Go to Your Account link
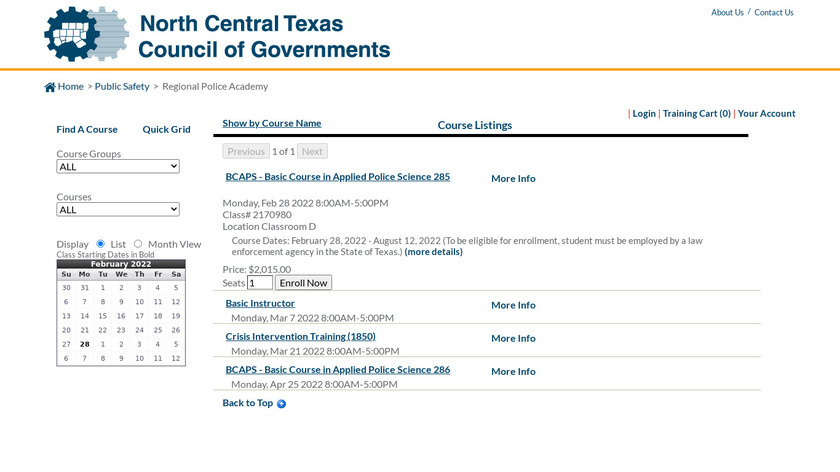Viewport: 840px width, 472px height. (766, 113)
